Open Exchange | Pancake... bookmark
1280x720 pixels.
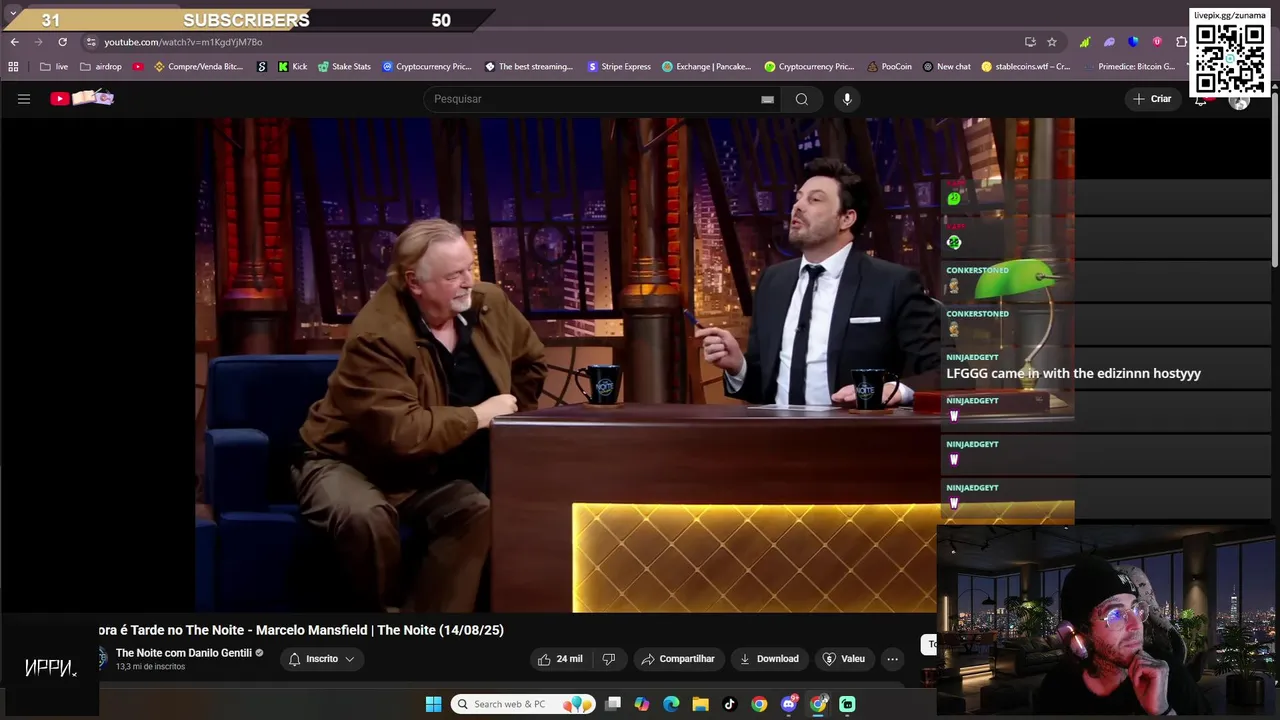706,67
